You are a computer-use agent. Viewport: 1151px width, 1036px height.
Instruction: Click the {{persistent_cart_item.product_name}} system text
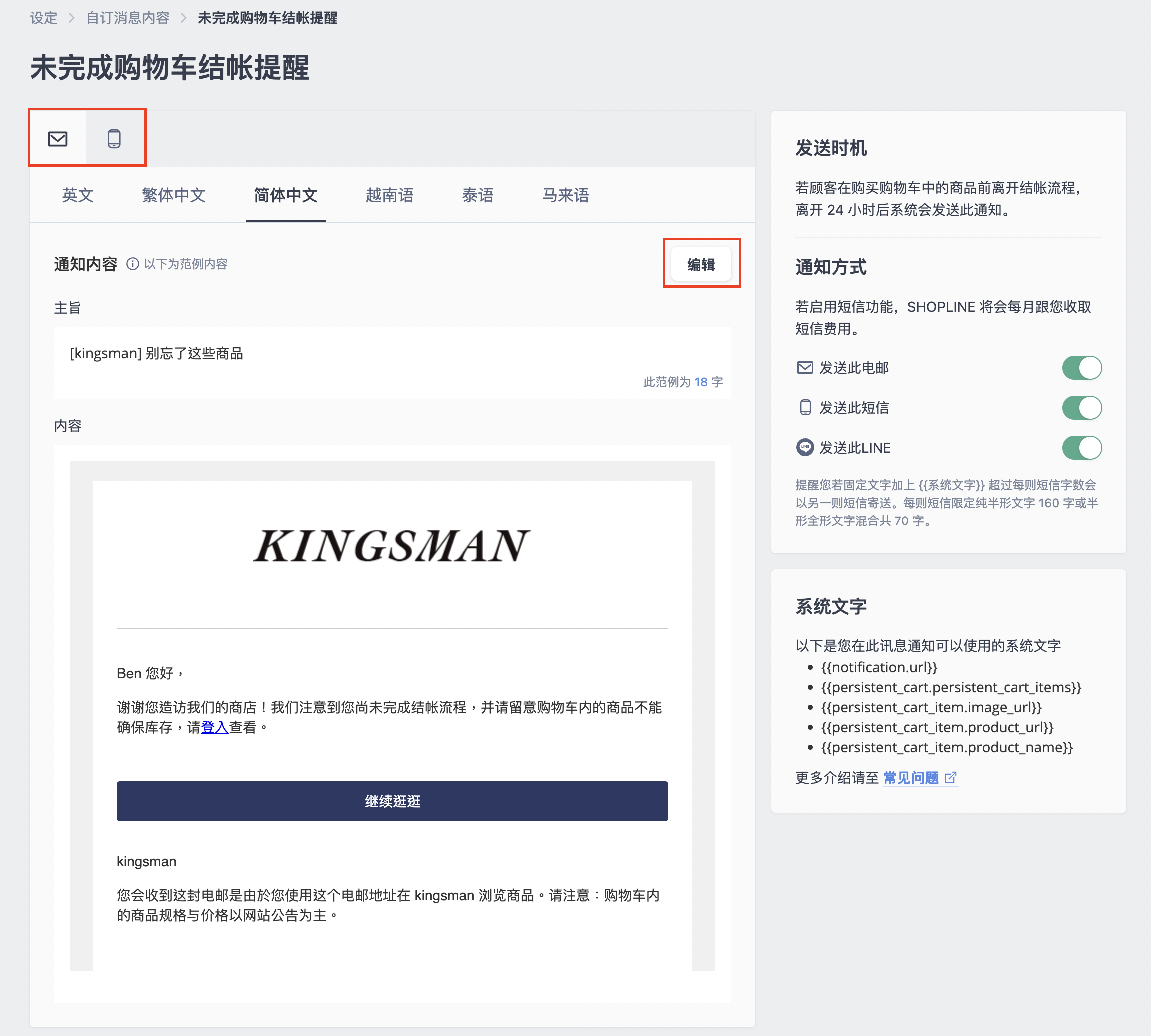947,747
